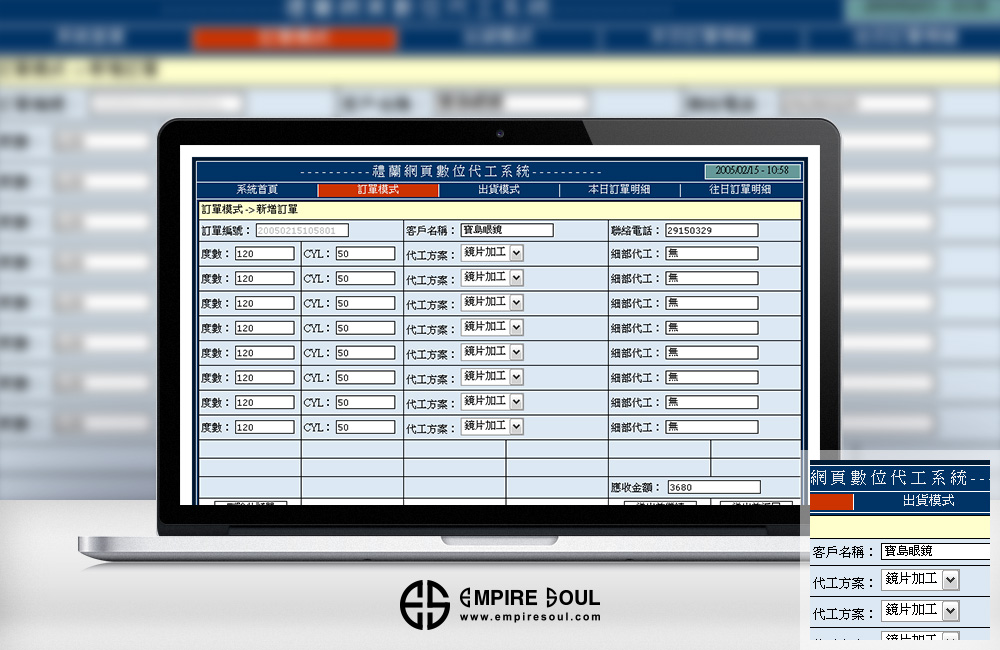Expand the last row's 代工方案 dropdown on laptop
The image size is (1000, 650).
tap(516, 426)
